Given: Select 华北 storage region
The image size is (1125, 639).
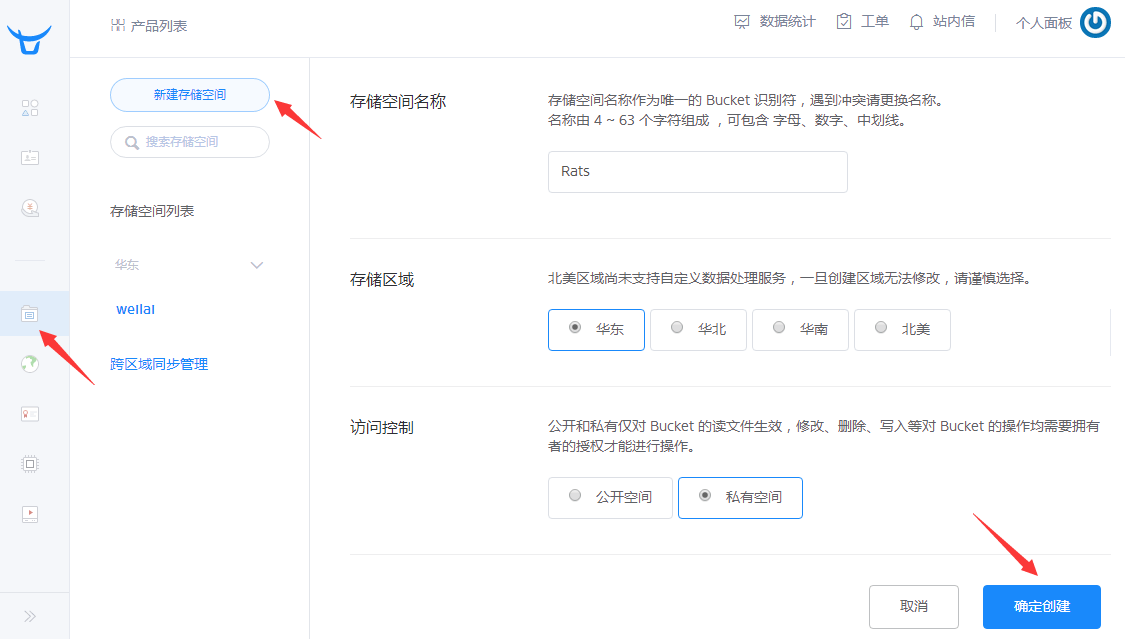Looking at the screenshot, I should click(698, 330).
